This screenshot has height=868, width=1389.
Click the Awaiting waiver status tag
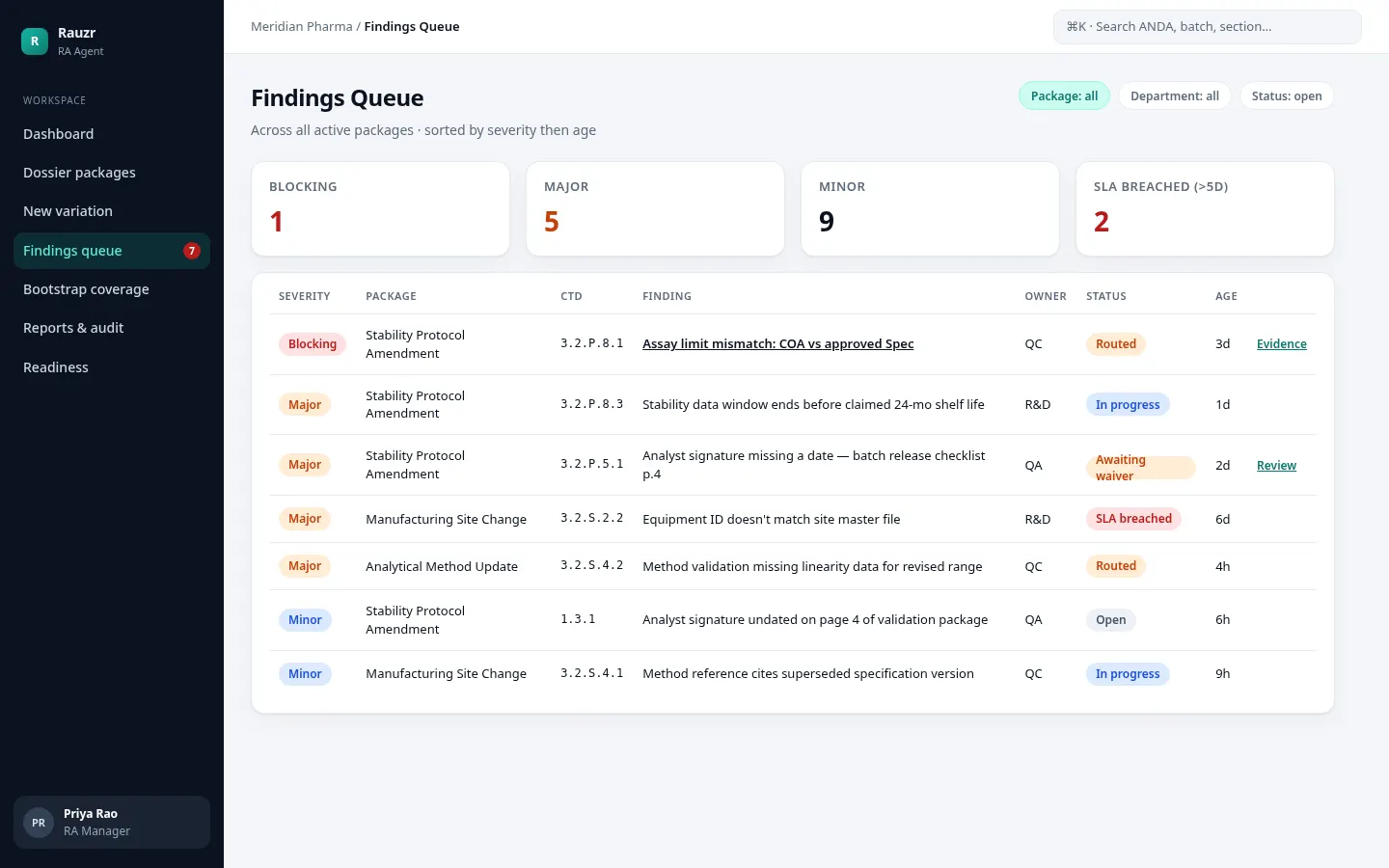click(1141, 468)
